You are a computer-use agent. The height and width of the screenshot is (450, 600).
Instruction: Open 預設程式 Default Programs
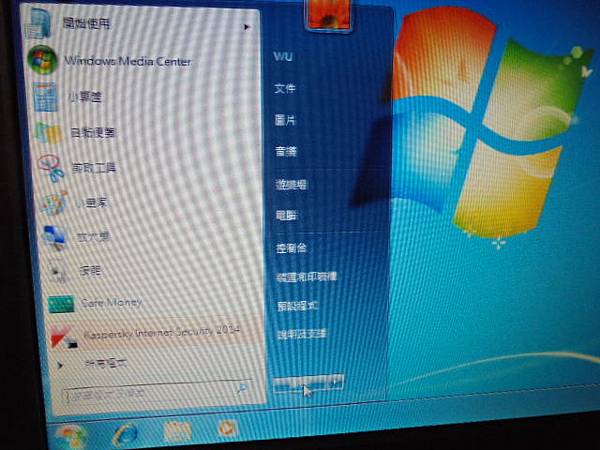pos(297,306)
